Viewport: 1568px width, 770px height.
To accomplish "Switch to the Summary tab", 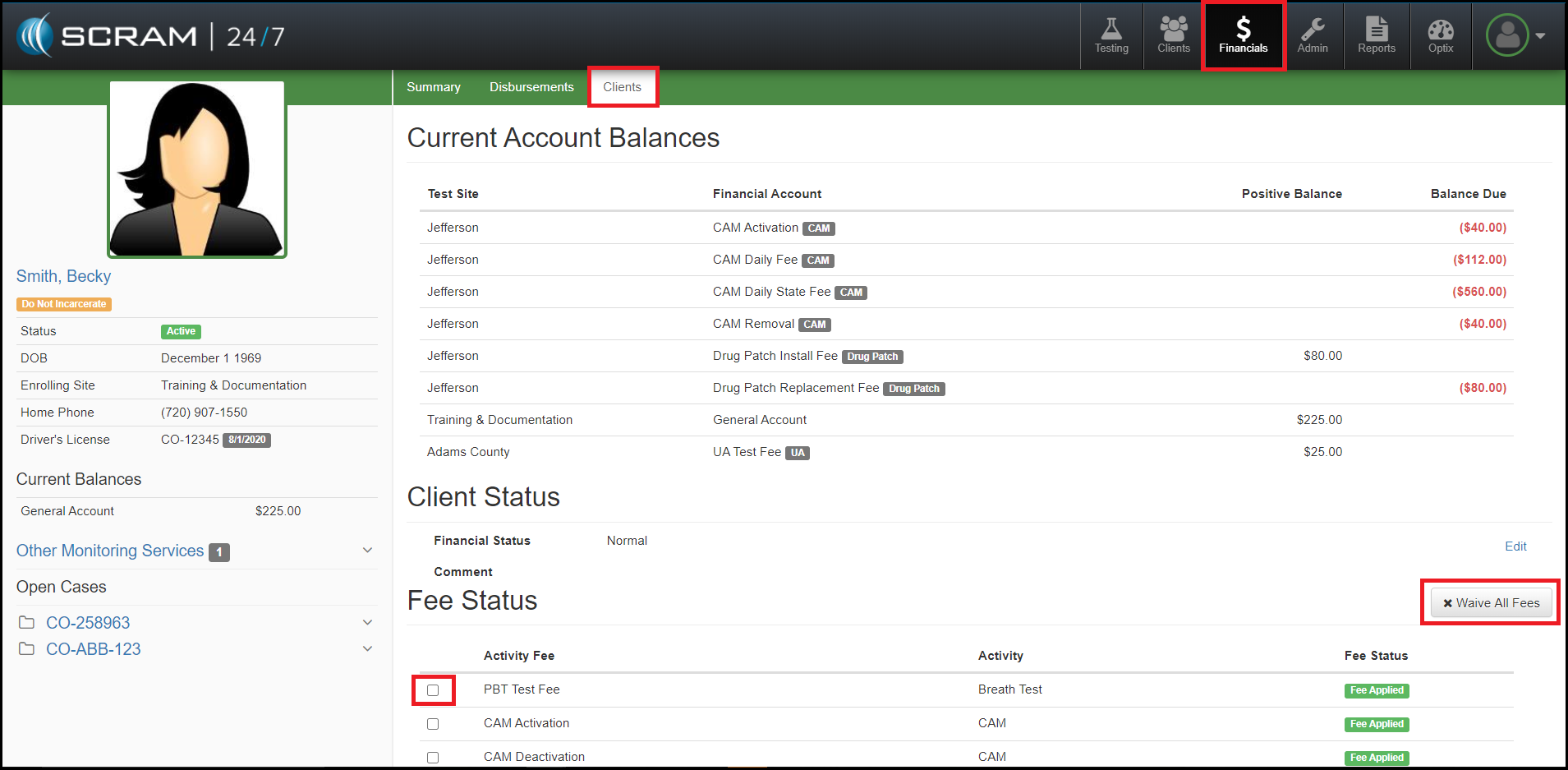I will tap(433, 87).
